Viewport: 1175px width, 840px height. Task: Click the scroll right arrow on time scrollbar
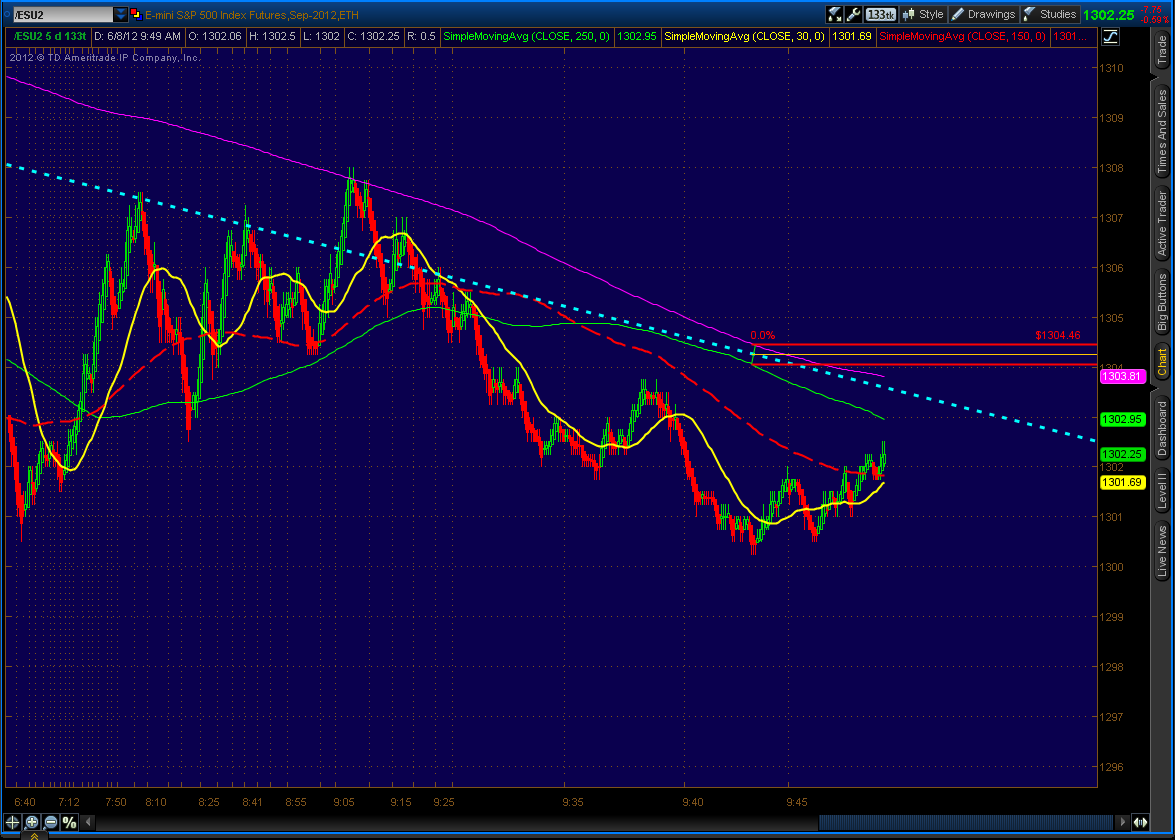[x=1123, y=822]
